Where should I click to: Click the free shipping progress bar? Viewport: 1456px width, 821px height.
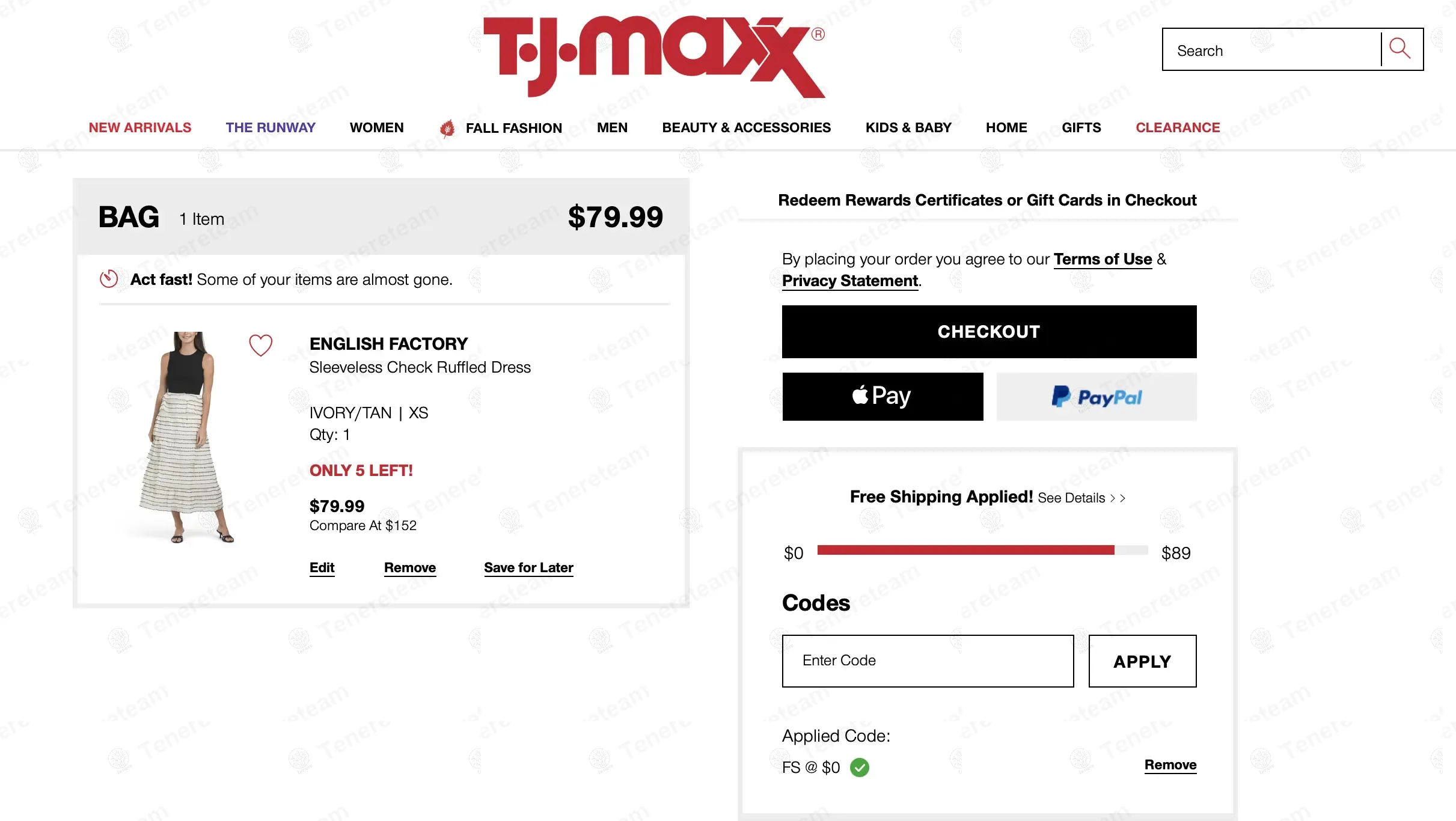(982, 551)
